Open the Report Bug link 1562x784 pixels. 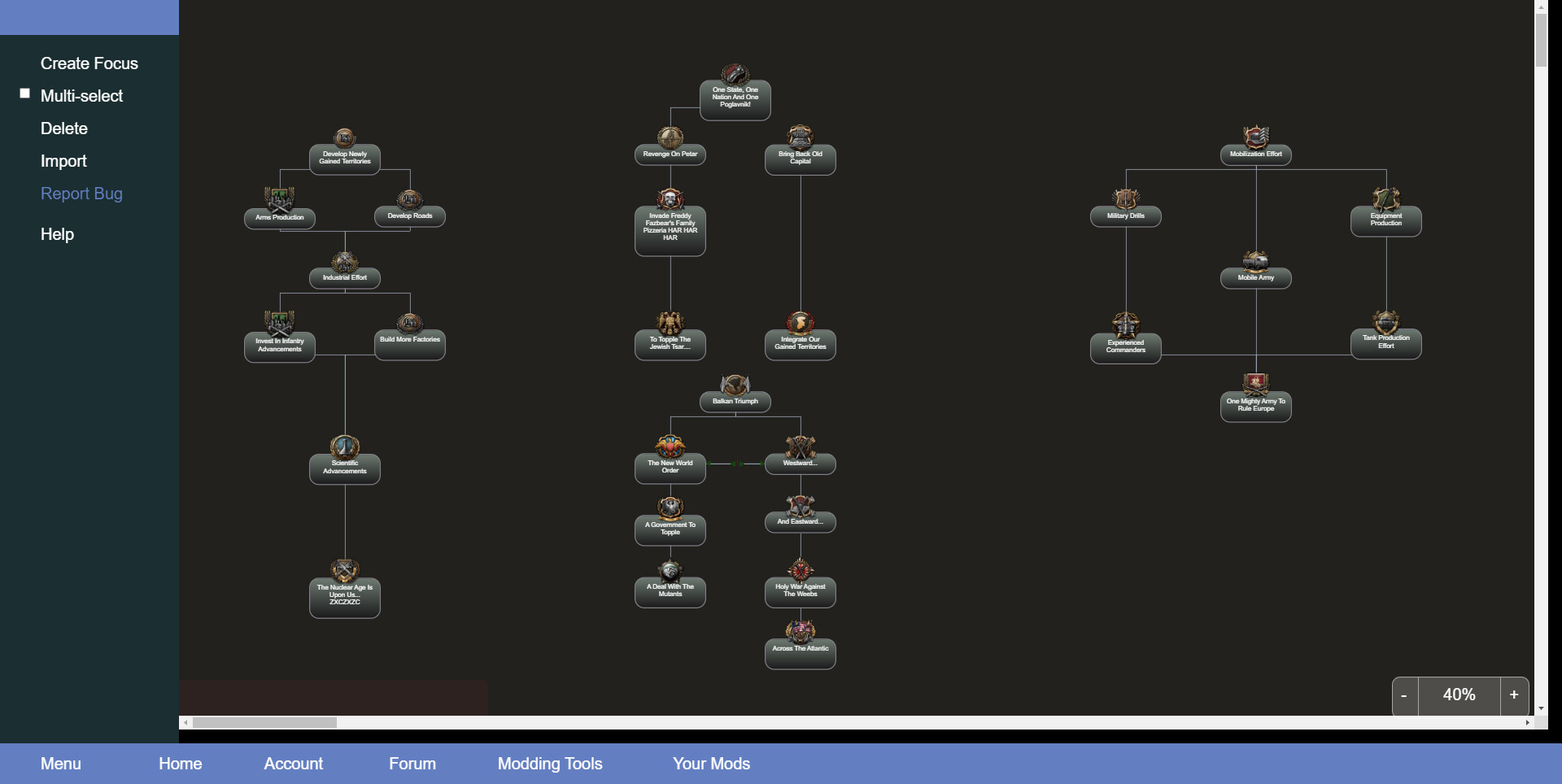[x=81, y=194]
